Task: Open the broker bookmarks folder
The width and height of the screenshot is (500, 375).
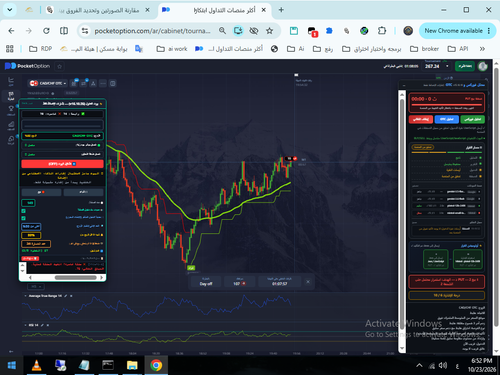Action: 424,49
